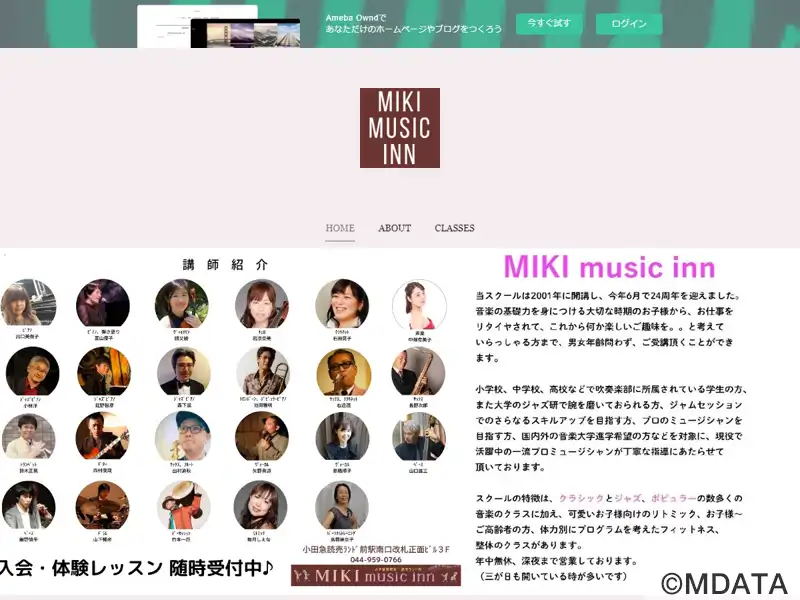Select the man playing flute by brick wall

29,437
